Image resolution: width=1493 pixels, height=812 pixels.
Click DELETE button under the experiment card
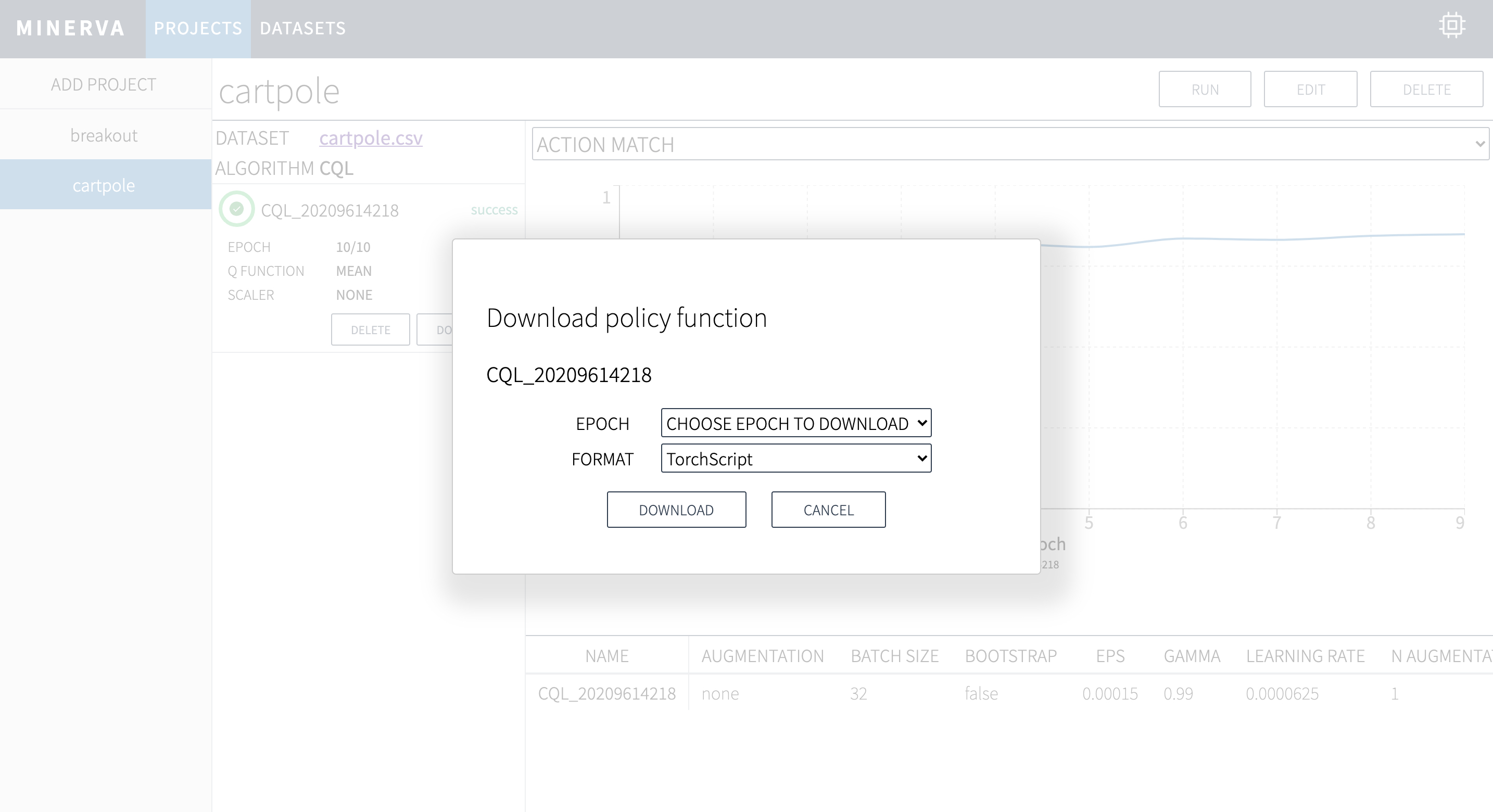click(370, 330)
